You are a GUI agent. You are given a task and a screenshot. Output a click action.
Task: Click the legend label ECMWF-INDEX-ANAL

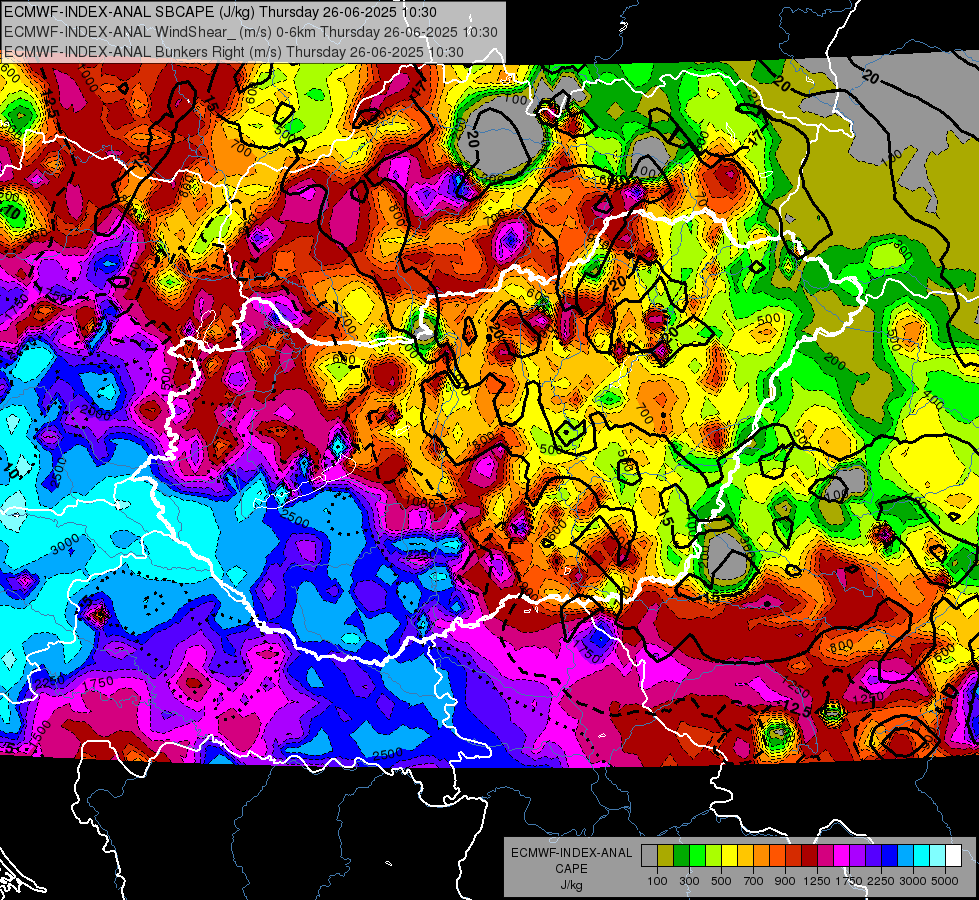[x=571, y=853]
